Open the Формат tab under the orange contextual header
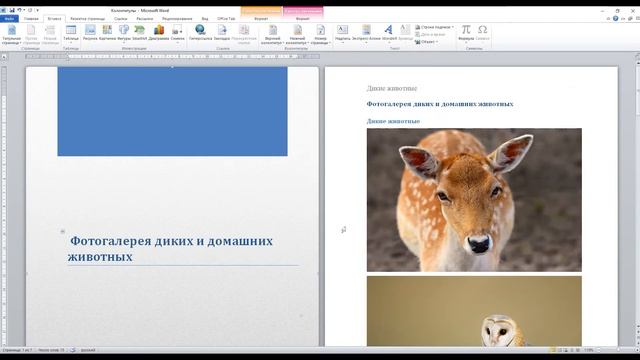 pyautogui.click(x=261, y=19)
